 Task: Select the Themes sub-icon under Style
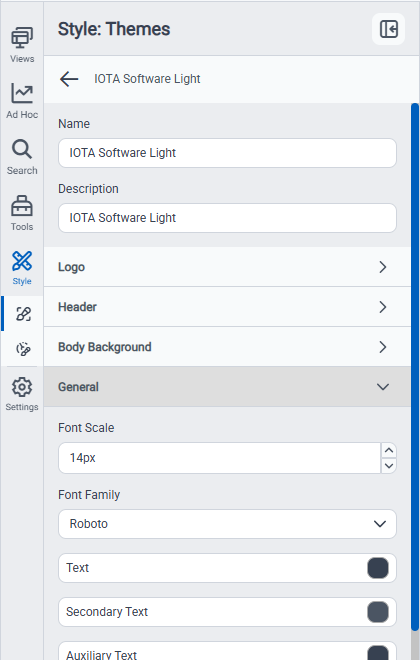point(23,314)
